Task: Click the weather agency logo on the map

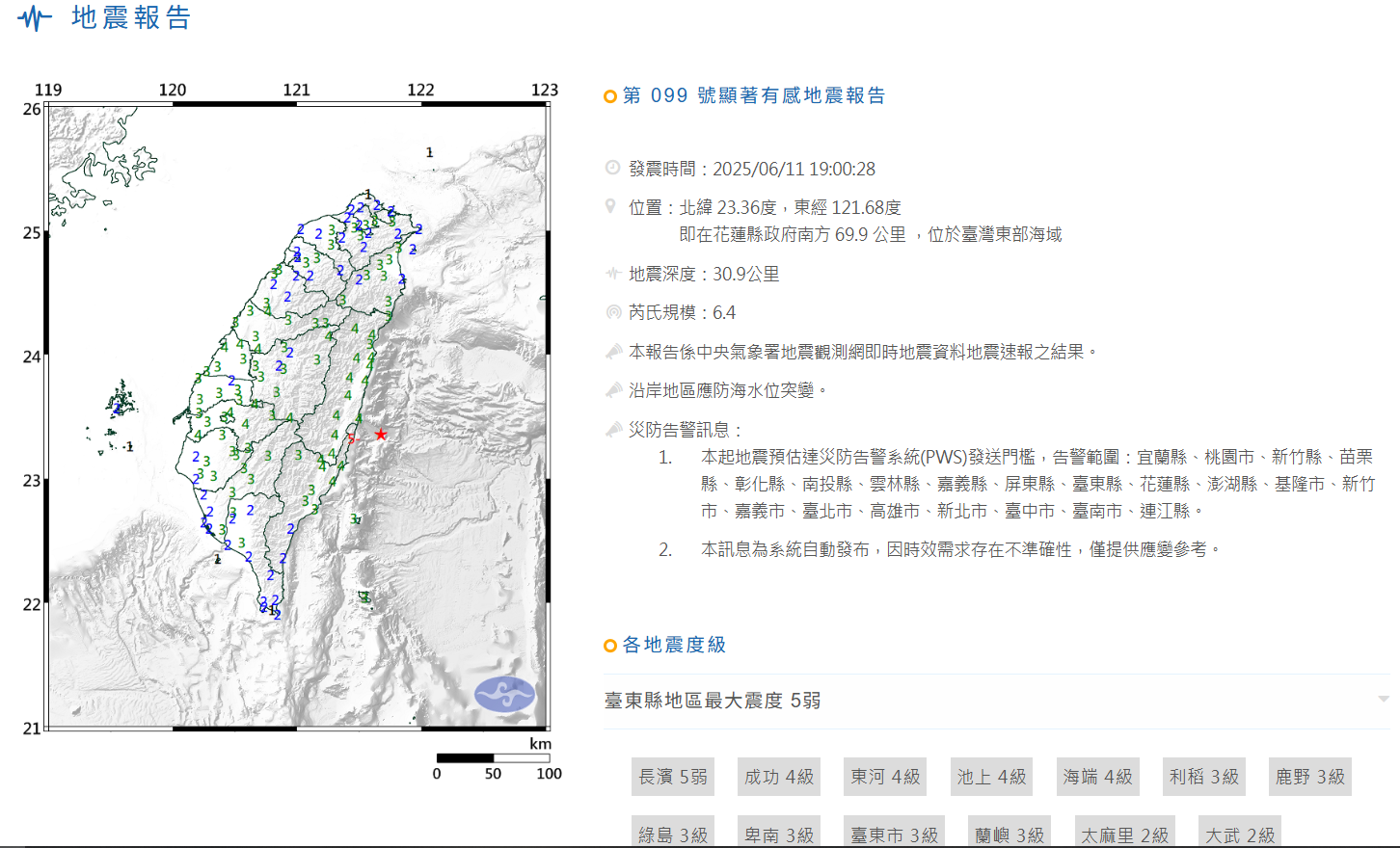Action: tap(504, 694)
